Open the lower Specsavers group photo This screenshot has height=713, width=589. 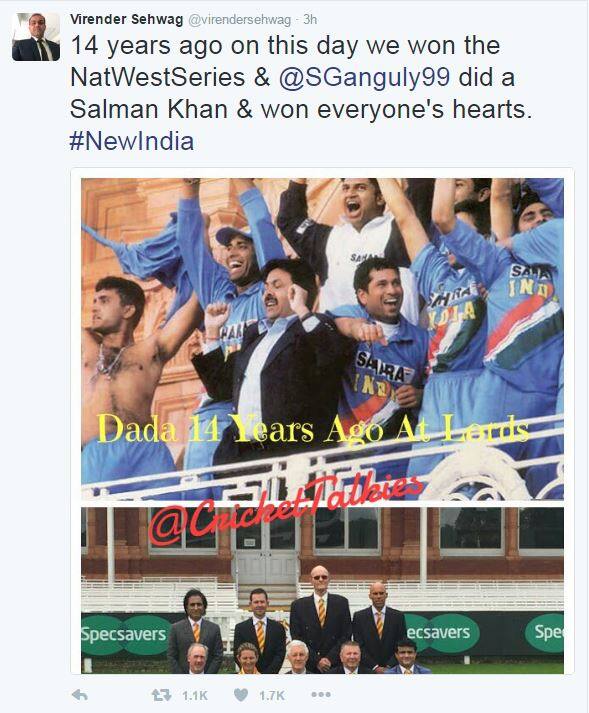pyautogui.click(x=322, y=590)
